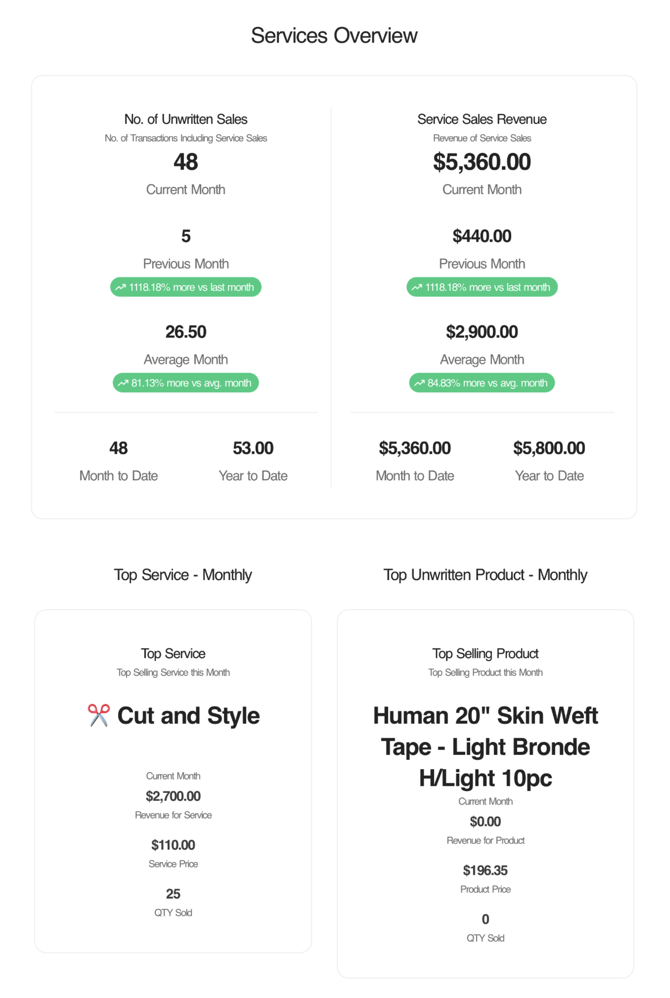The height and width of the screenshot is (998, 670).
Task: Click trend arrow icon in 84.83% avg. month badge
Action: click(x=420, y=383)
